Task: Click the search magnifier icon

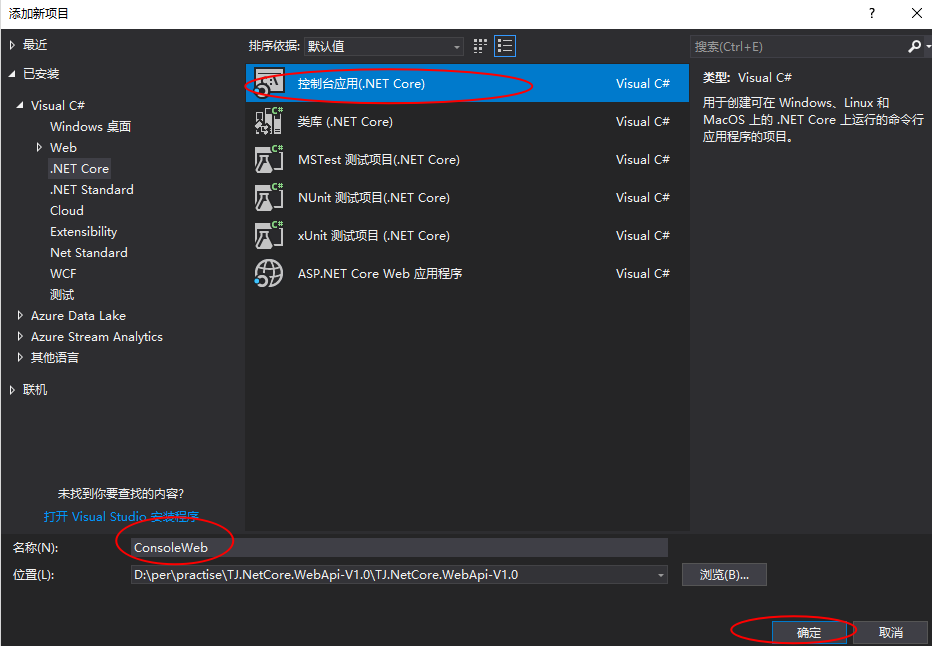Action: pos(915,46)
